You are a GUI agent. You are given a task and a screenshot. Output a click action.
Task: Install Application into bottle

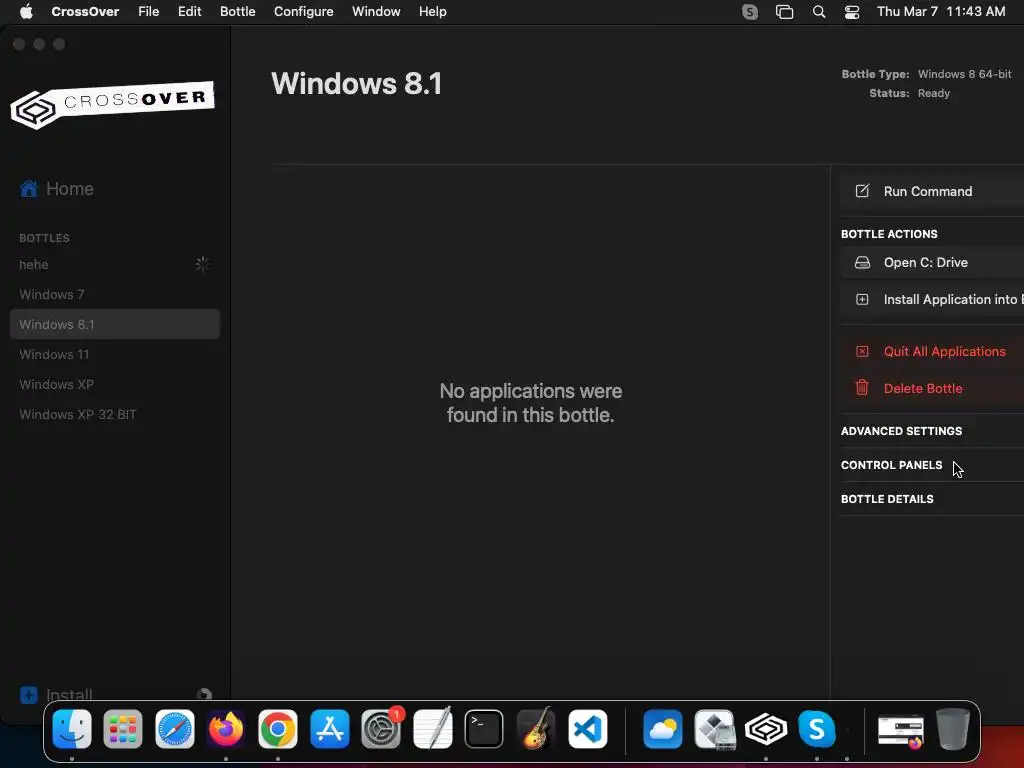click(x=932, y=300)
